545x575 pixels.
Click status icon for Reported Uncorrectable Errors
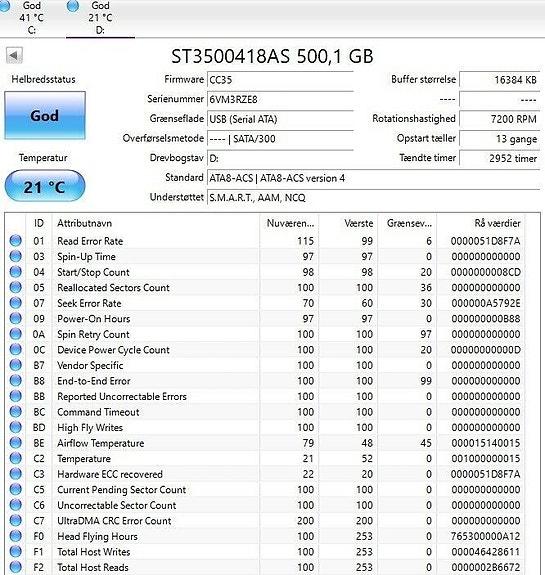point(15,396)
